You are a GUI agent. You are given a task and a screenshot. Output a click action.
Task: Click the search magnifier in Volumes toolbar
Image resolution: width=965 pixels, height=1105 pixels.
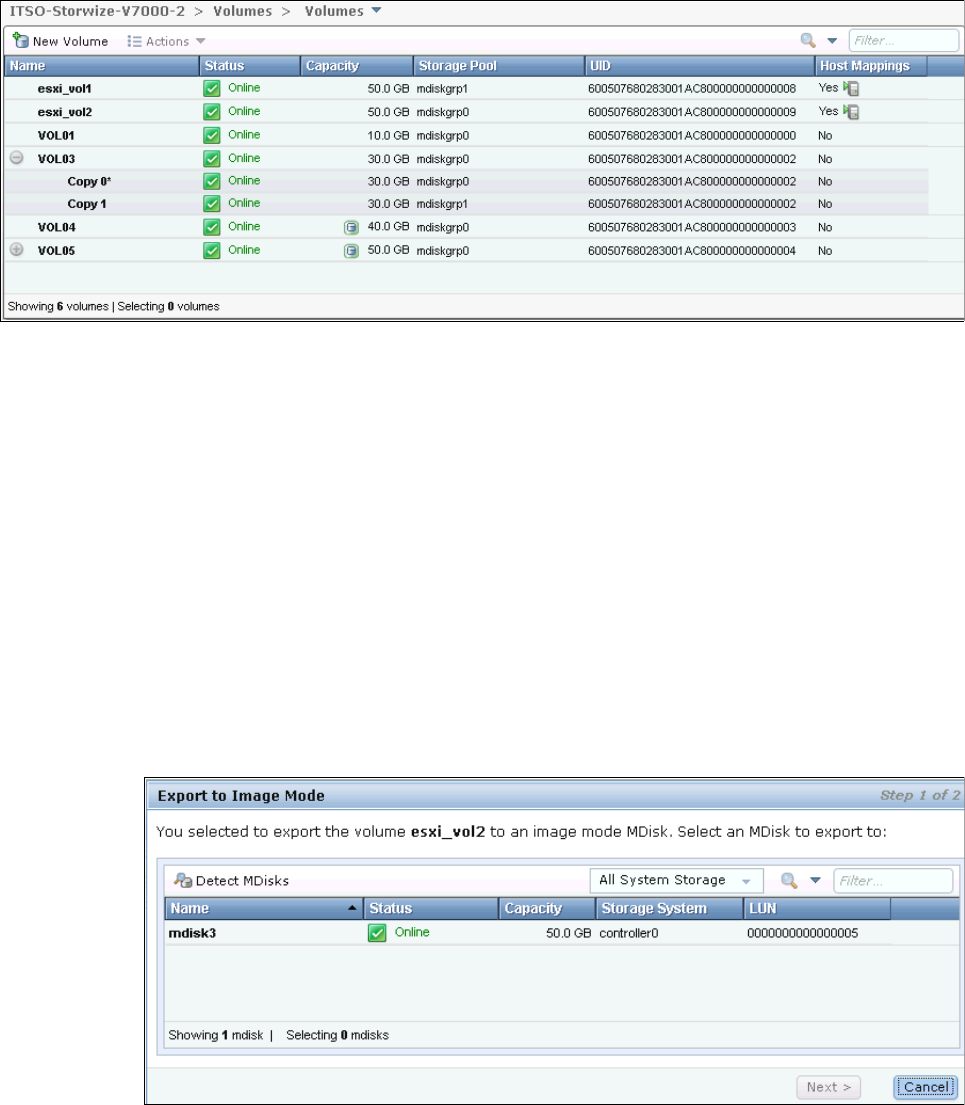coord(807,41)
